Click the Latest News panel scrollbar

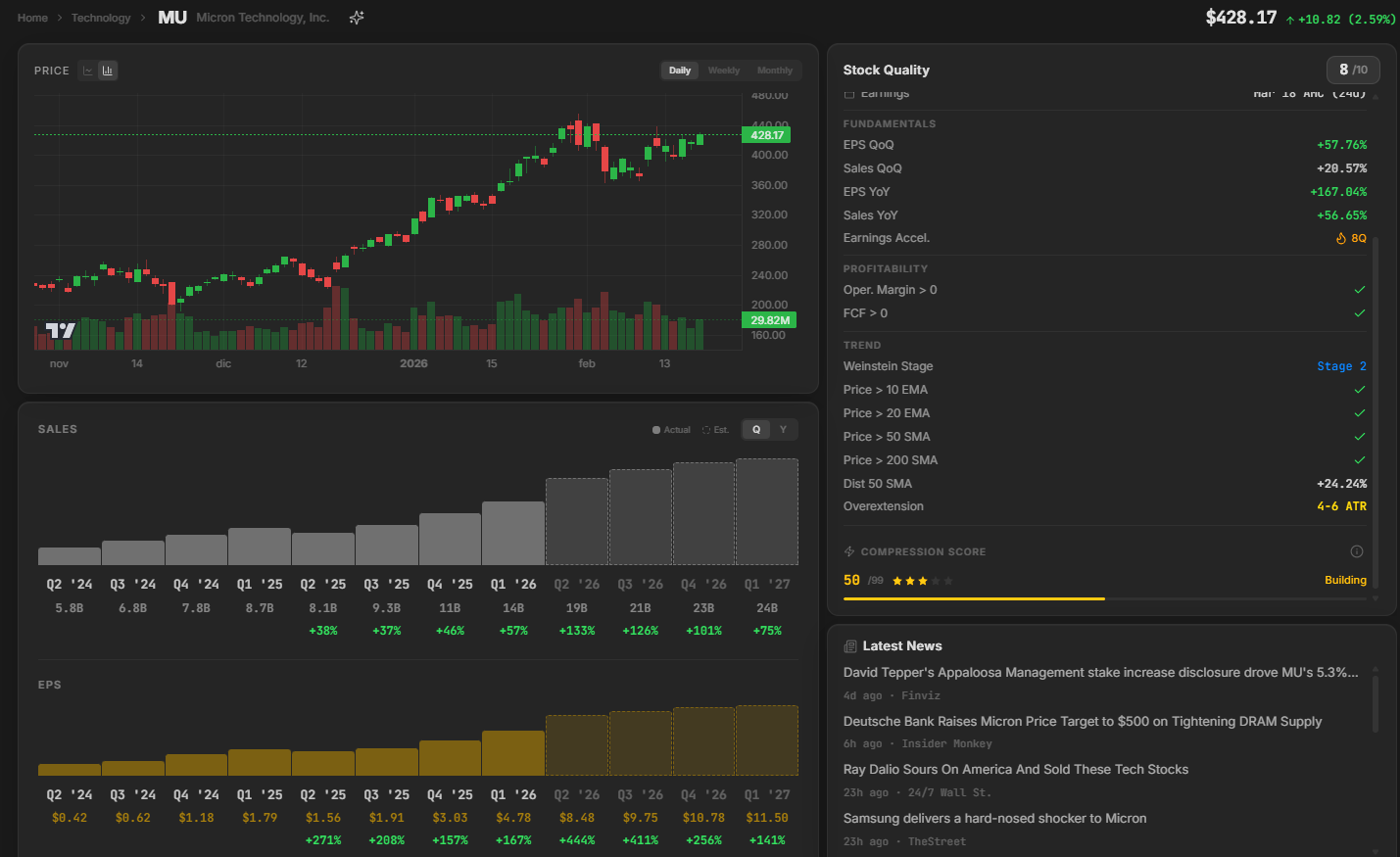coord(1376,703)
